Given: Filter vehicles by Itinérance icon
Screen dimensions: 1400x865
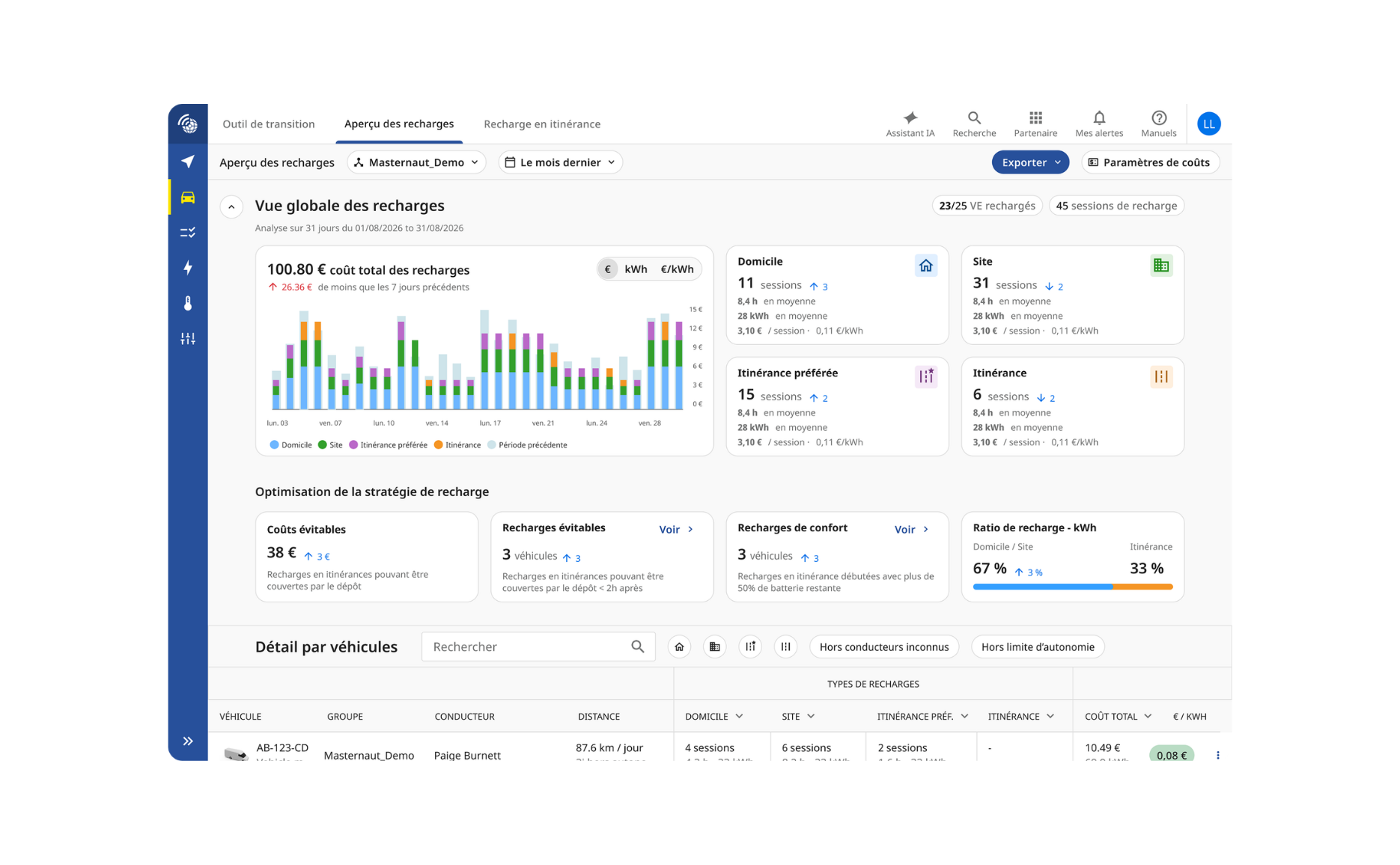Looking at the screenshot, I should [x=785, y=647].
